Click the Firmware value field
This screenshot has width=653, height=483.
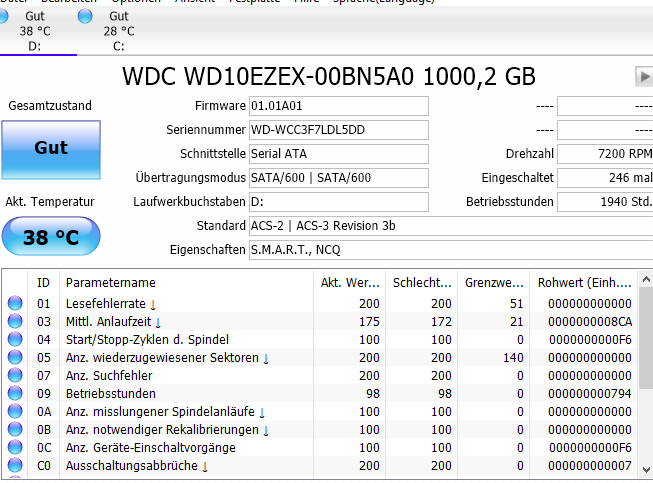pyautogui.click(x=338, y=106)
